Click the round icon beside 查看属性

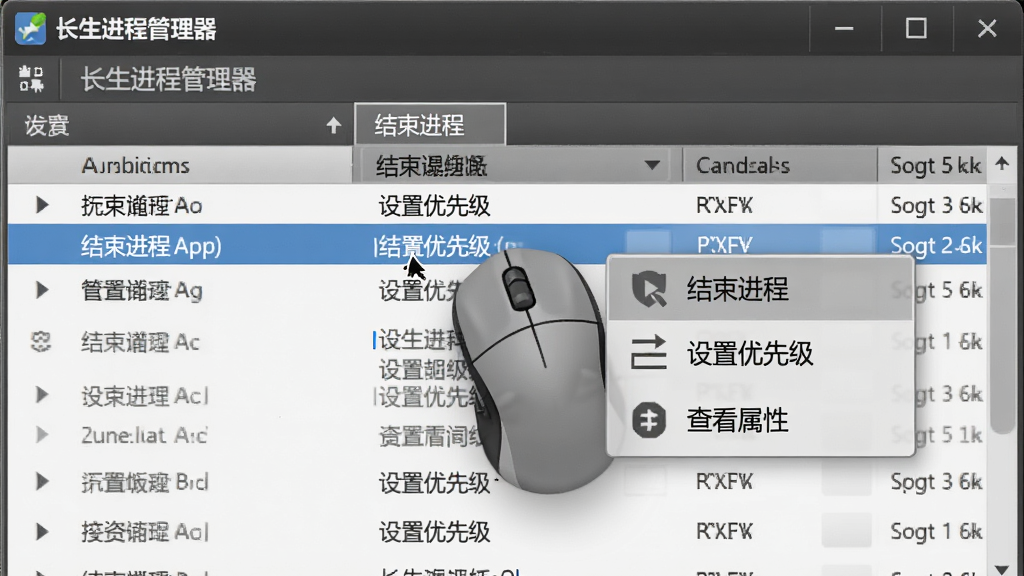(648, 420)
